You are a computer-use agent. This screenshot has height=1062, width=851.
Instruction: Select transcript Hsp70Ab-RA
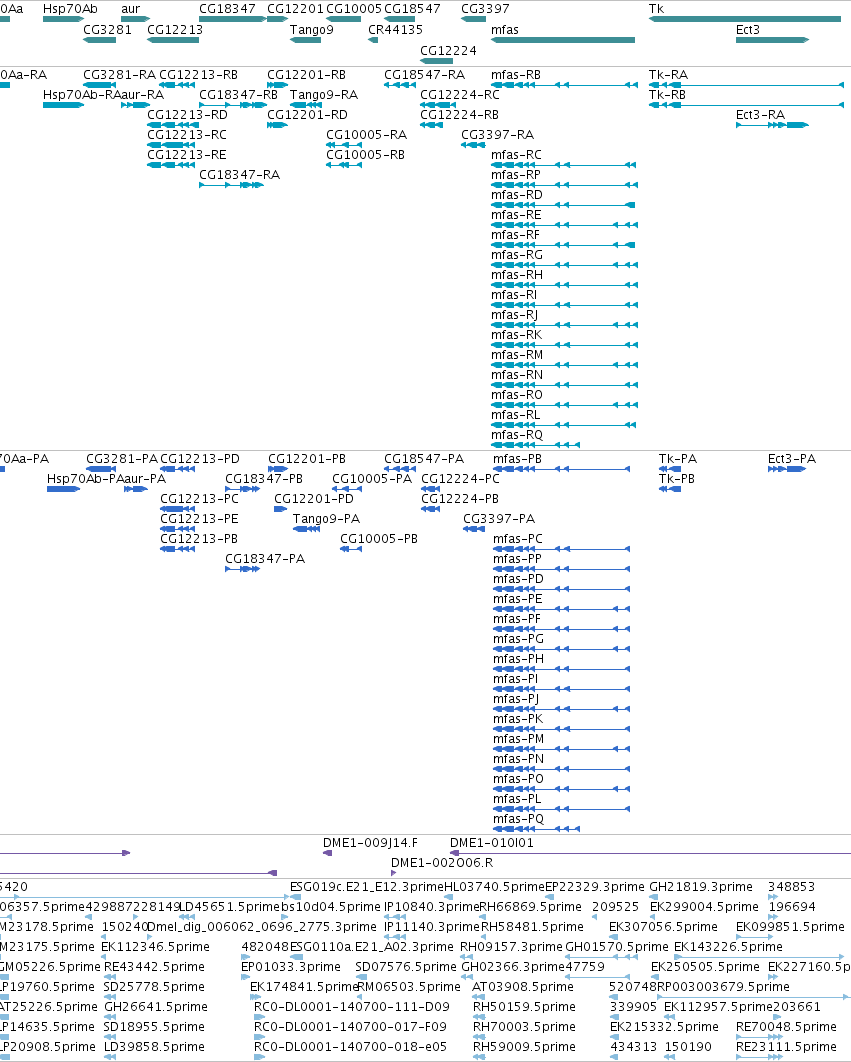tap(82, 95)
